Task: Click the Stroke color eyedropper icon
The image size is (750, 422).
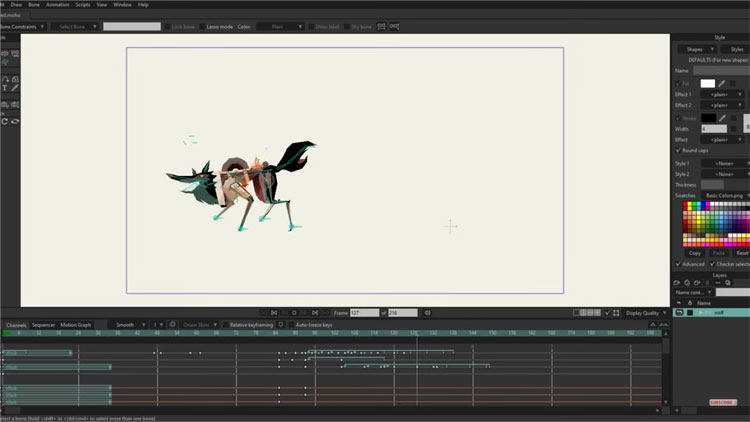Action: (x=723, y=118)
